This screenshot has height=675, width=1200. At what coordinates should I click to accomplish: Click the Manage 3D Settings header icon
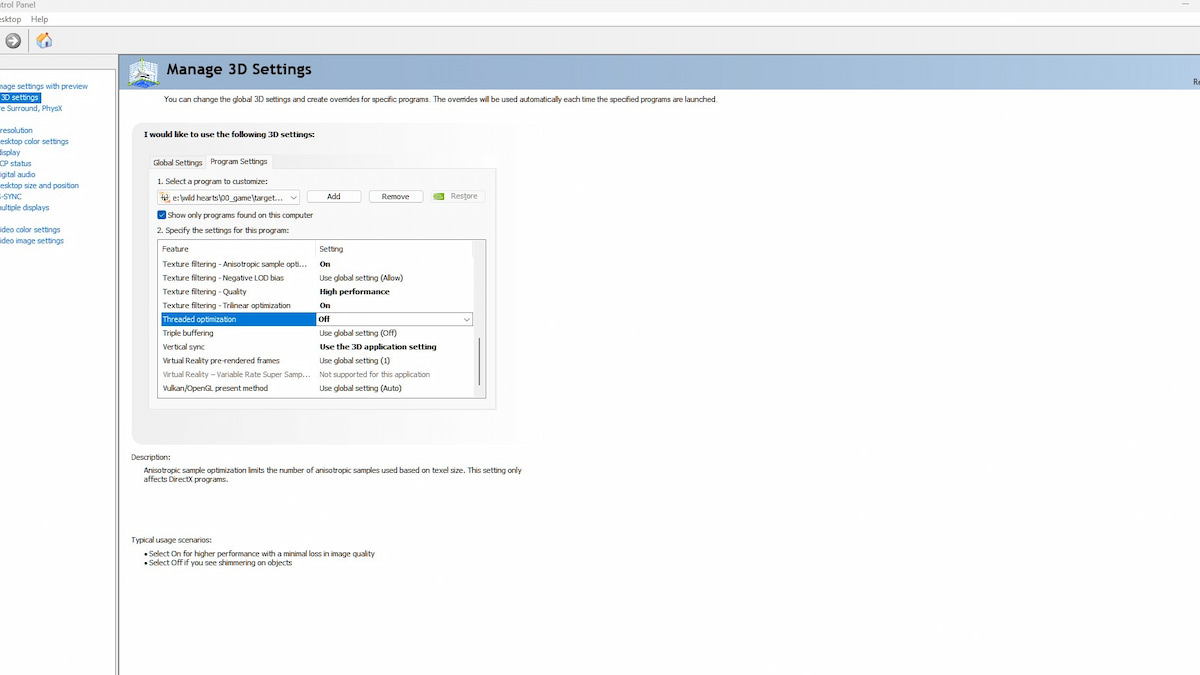[144, 72]
